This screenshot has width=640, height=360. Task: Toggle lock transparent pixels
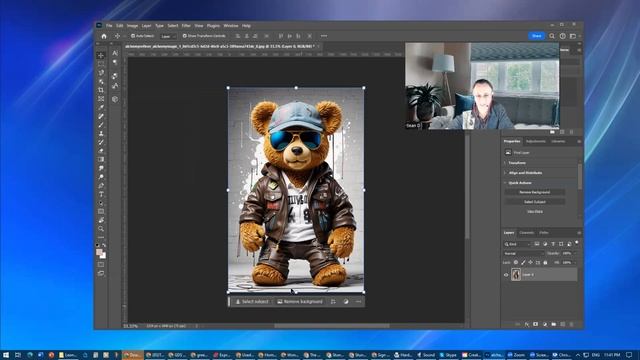(x=516, y=262)
